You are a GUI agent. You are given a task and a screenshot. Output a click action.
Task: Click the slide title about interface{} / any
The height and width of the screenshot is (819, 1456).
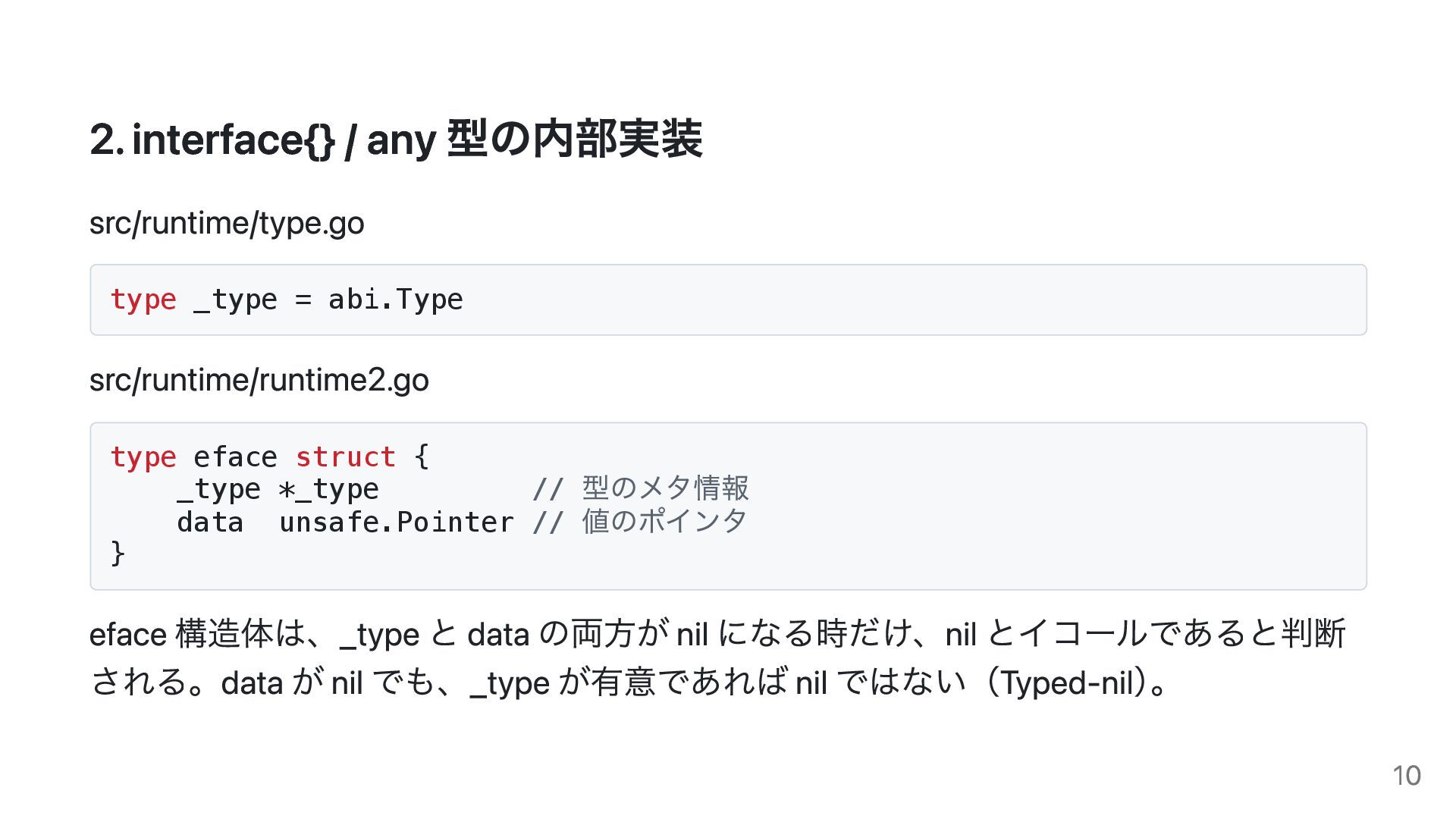[x=396, y=140]
